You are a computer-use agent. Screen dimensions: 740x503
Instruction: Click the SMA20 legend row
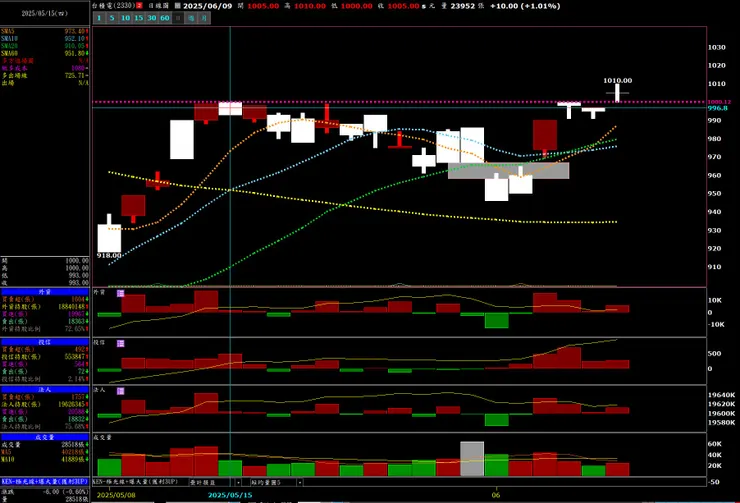coord(45,46)
